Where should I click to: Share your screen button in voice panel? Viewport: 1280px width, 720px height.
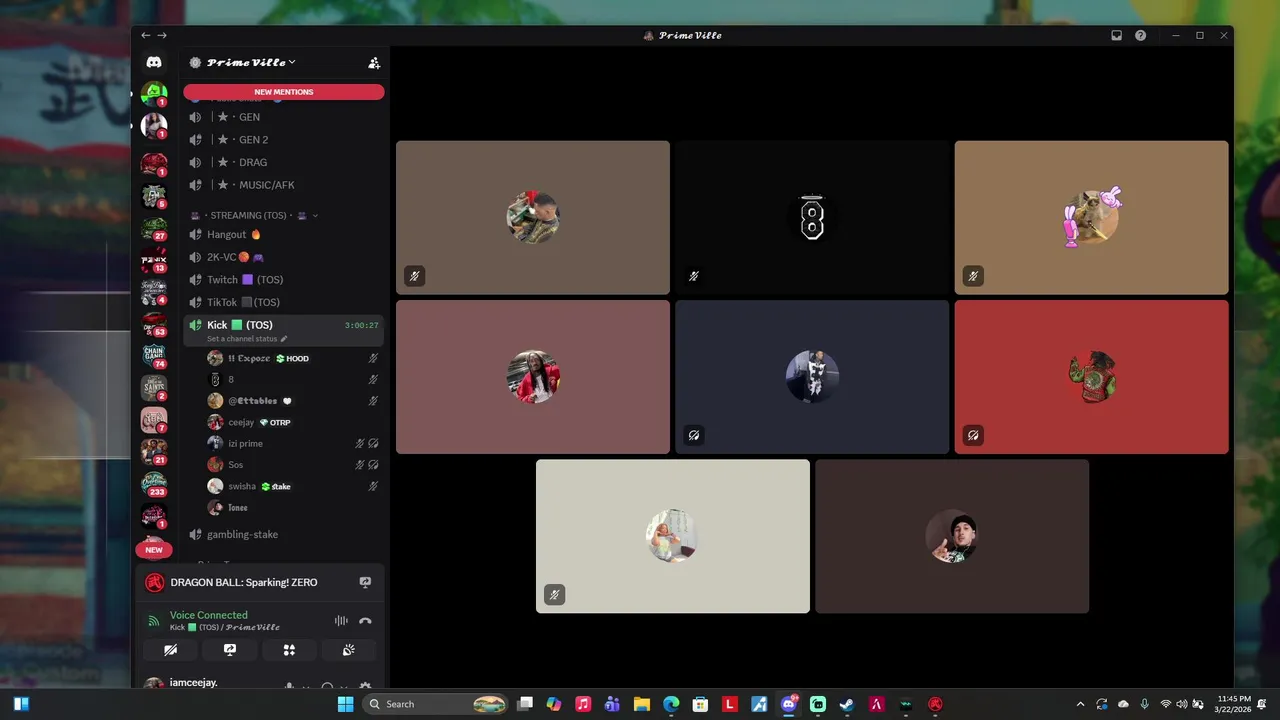tap(230, 650)
